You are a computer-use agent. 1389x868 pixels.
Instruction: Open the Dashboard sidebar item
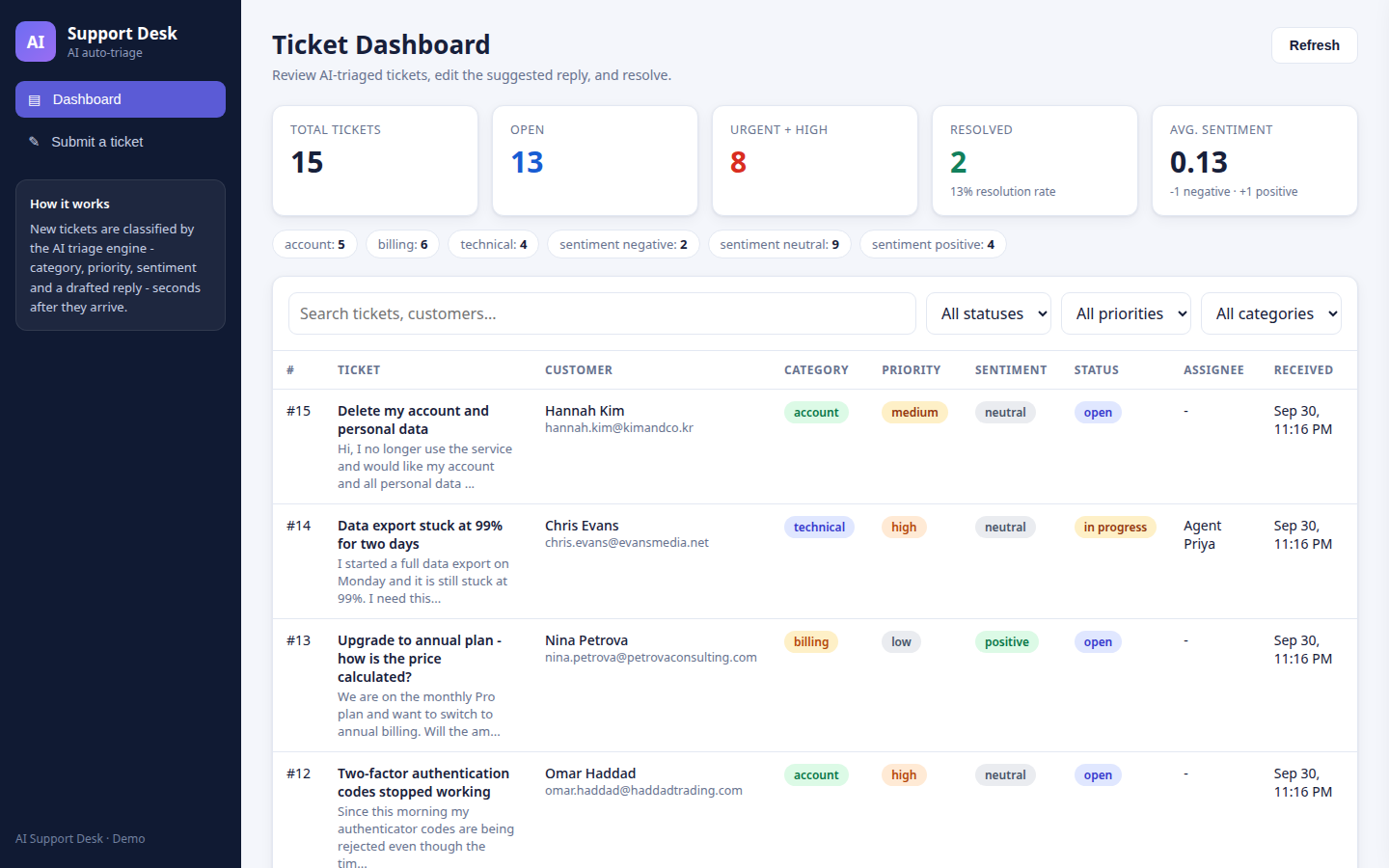point(121,99)
